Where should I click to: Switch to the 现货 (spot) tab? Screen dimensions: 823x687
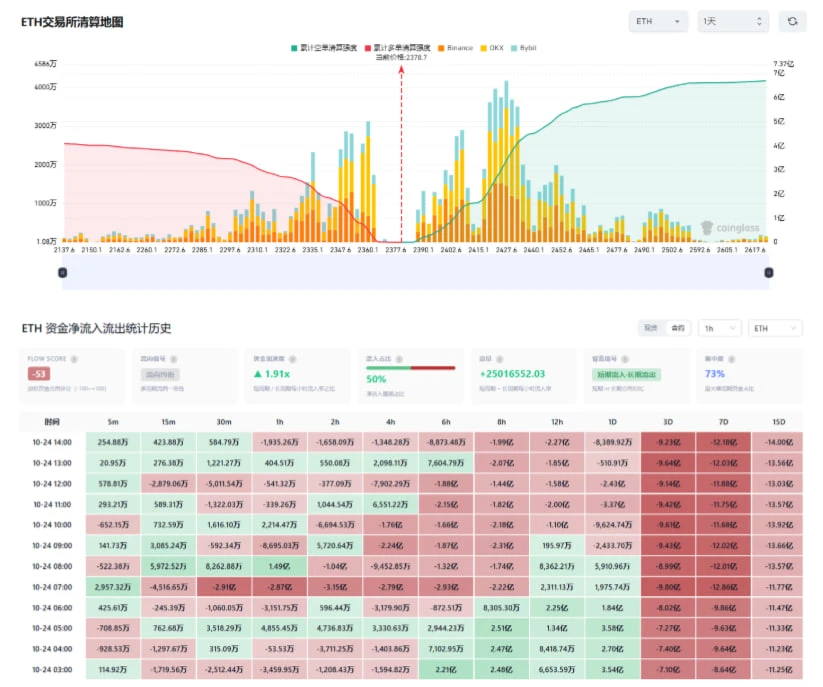pyautogui.click(x=651, y=328)
